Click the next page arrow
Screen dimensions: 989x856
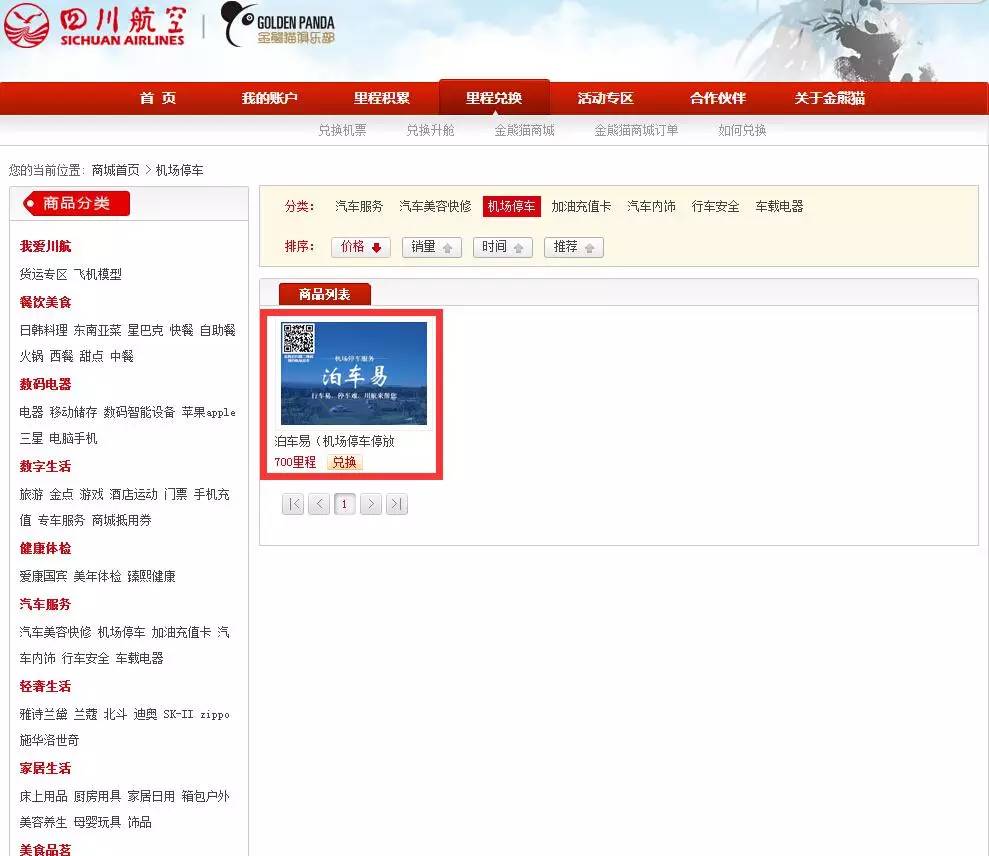pyautogui.click(x=370, y=504)
